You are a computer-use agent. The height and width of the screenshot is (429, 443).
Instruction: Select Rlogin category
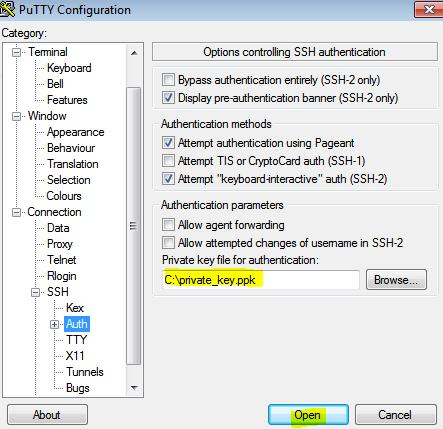pos(62,276)
